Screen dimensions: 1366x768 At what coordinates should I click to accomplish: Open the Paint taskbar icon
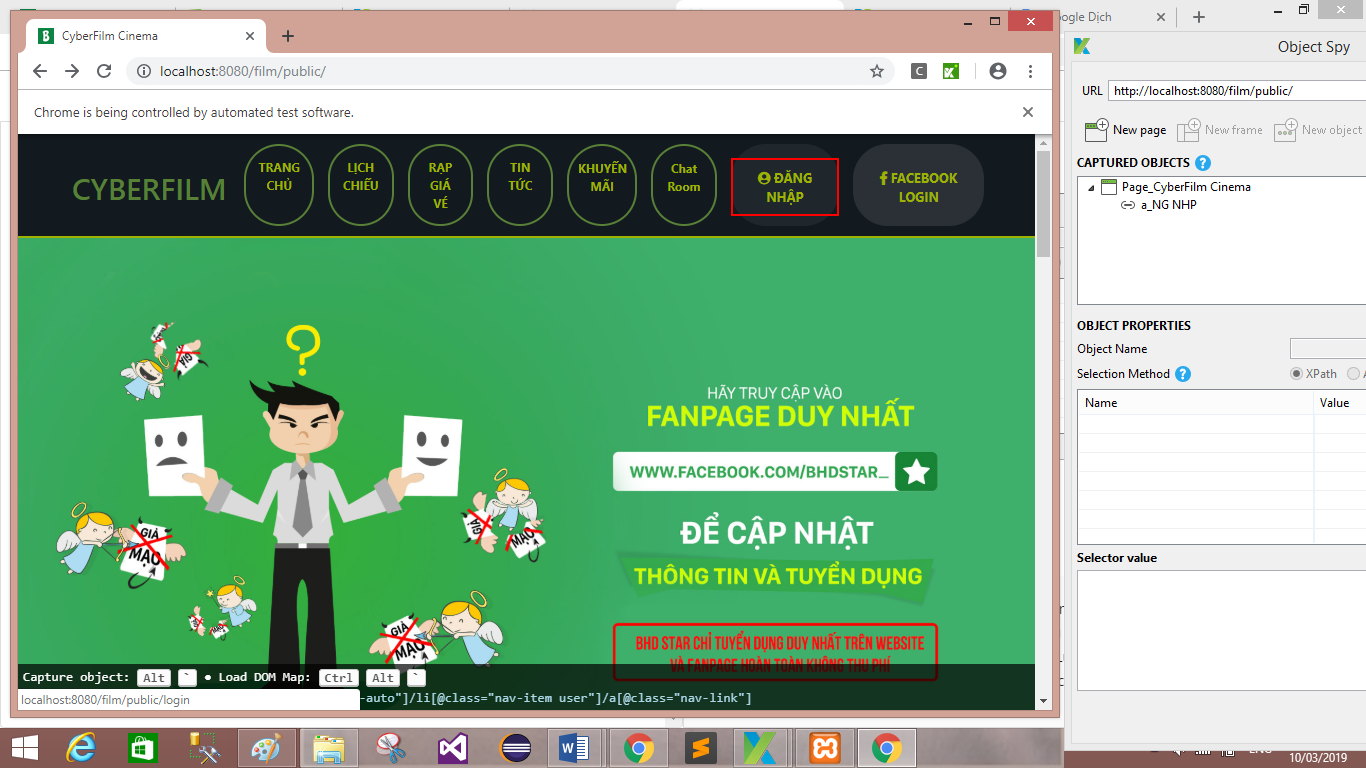[267, 747]
